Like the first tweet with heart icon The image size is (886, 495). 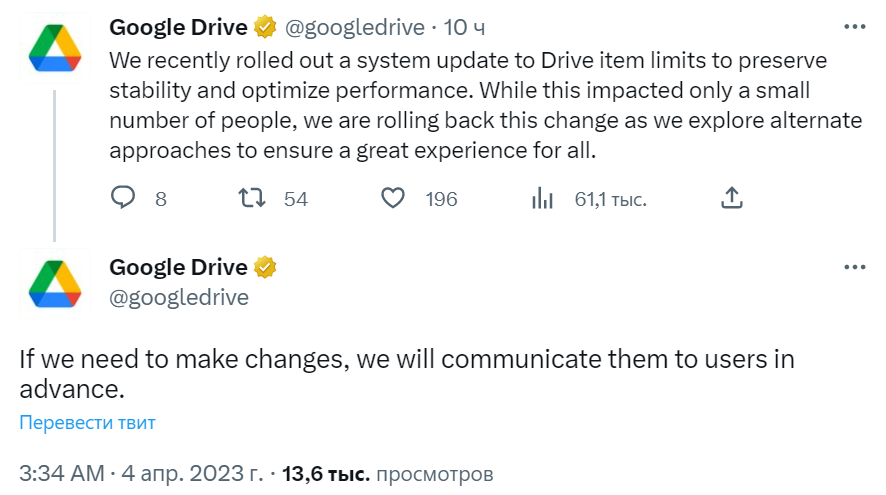[395, 198]
